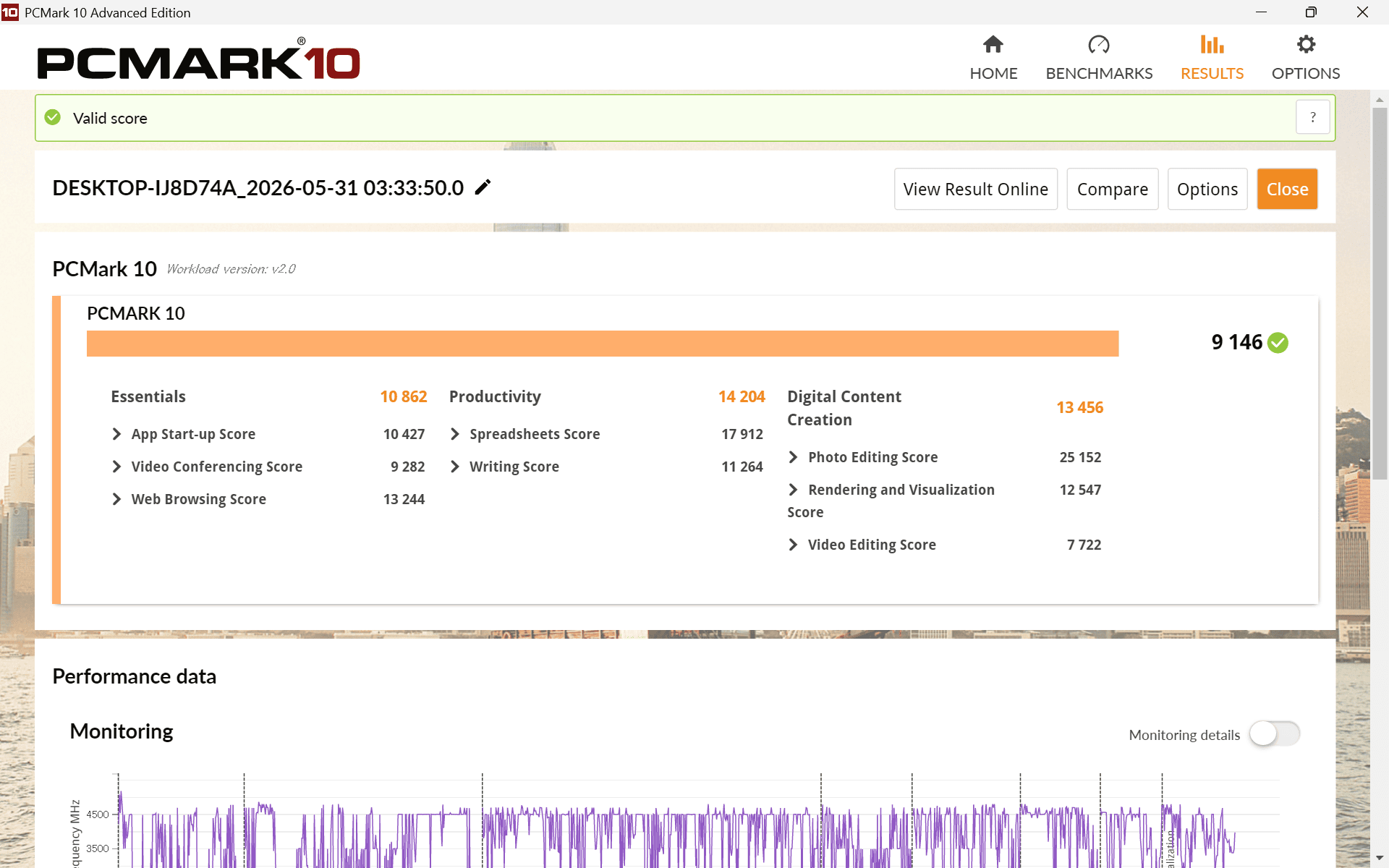Expand the Video Conferencing Score row
This screenshot has width=1389, height=868.
point(116,467)
